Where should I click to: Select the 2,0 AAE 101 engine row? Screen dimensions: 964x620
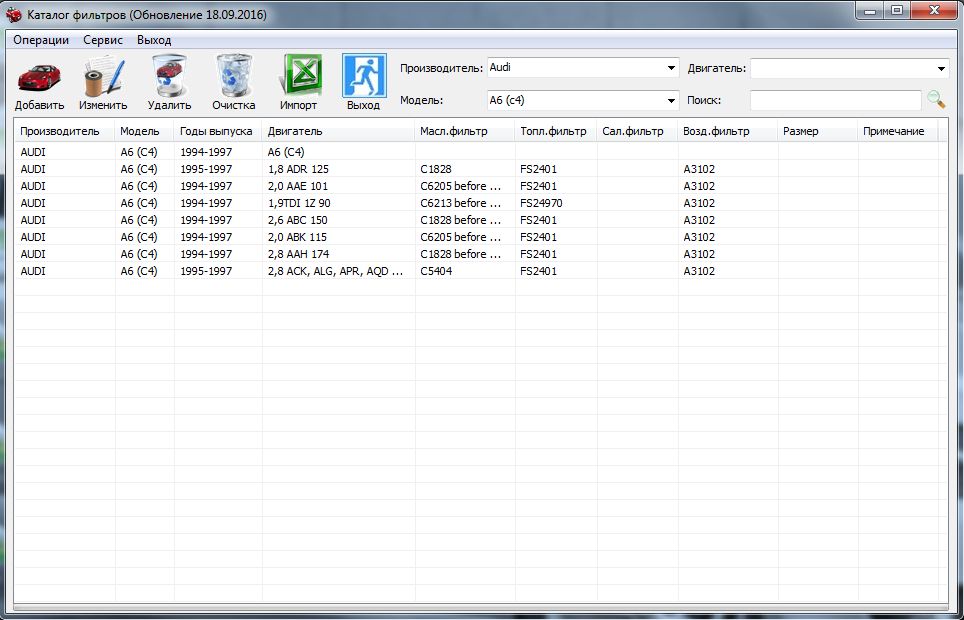[481, 186]
